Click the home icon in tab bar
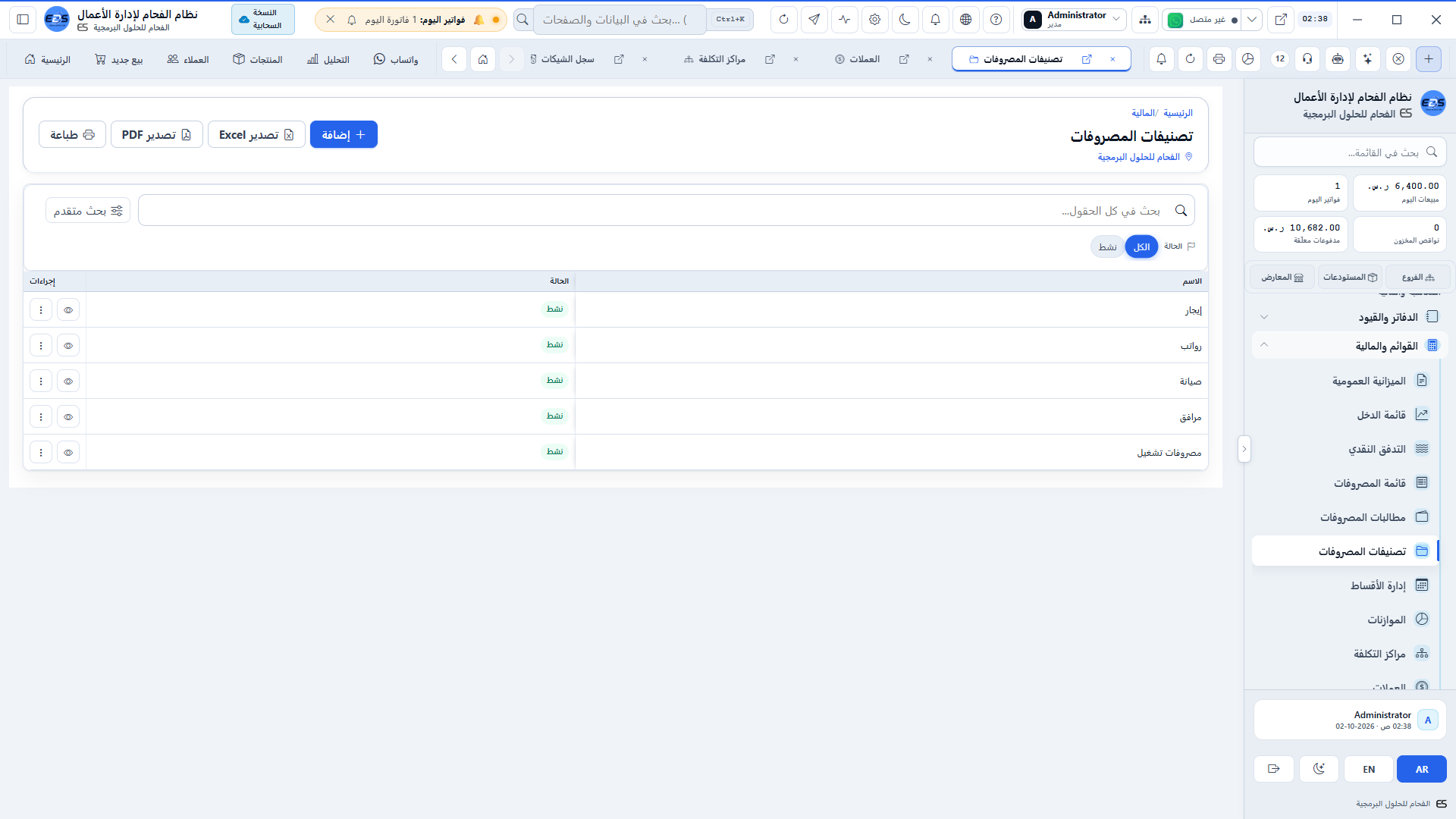This screenshot has width=1456, height=819. tap(483, 59)
